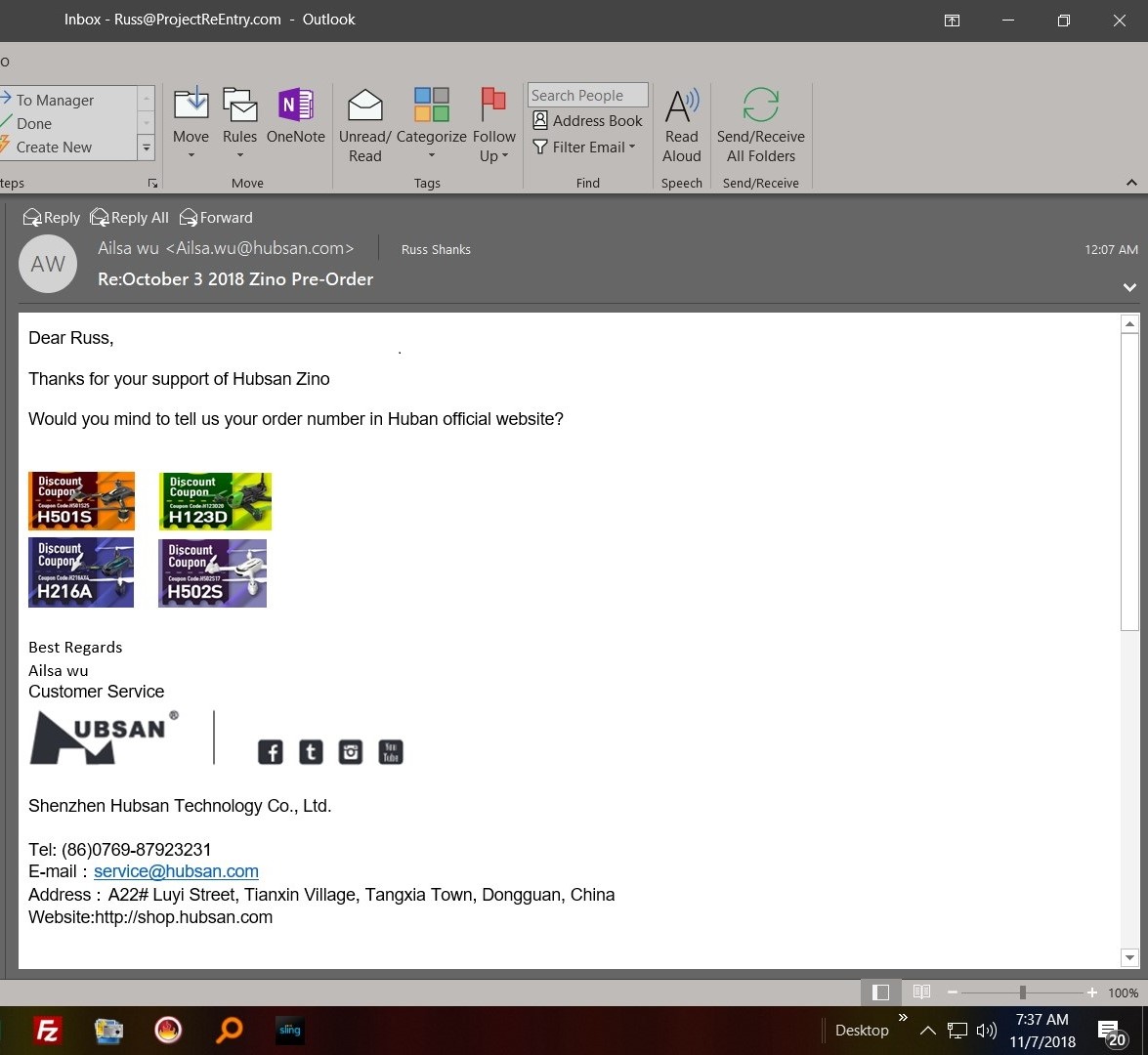Click AW sender avatar
The height and width of the screenshot is (1055, 1148).
(x=48, y=264)
